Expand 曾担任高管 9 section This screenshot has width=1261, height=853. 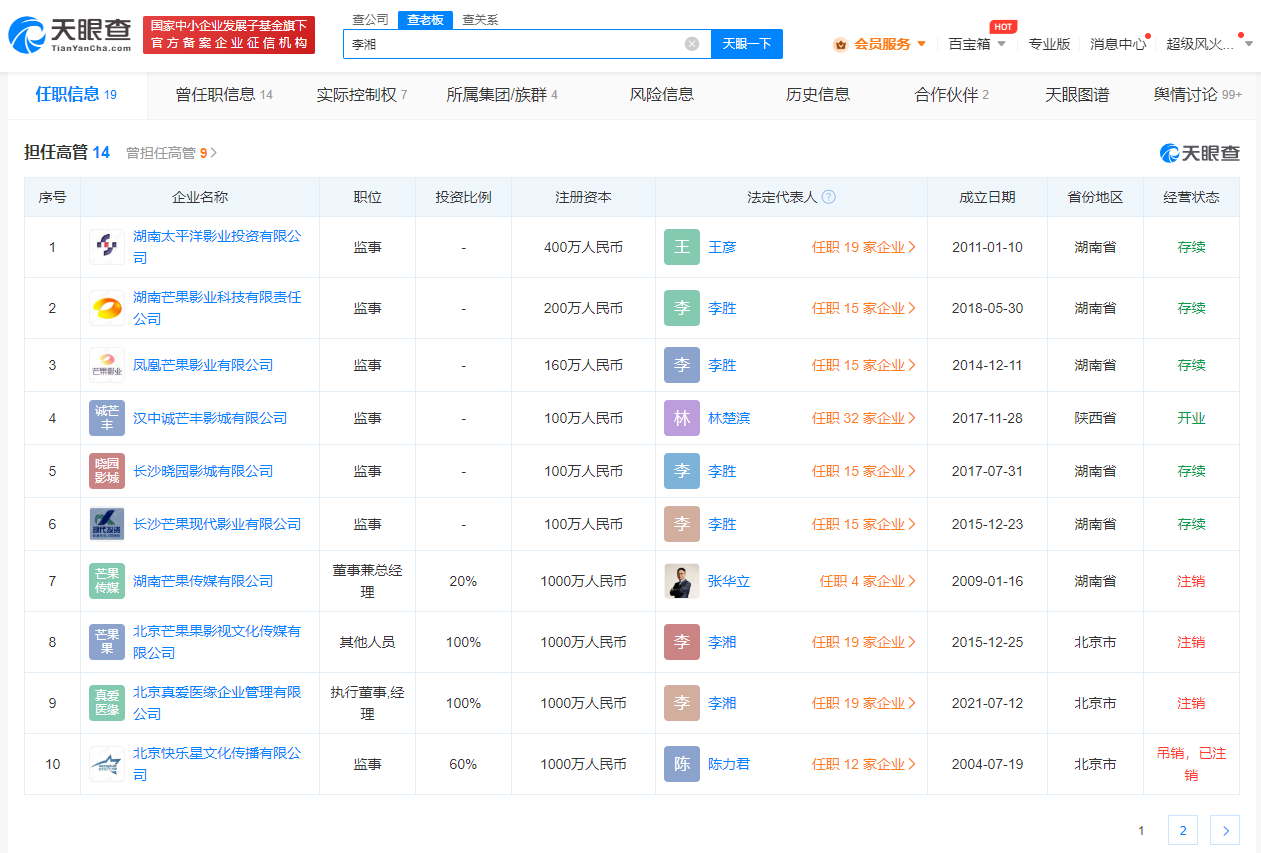[167, 151]
